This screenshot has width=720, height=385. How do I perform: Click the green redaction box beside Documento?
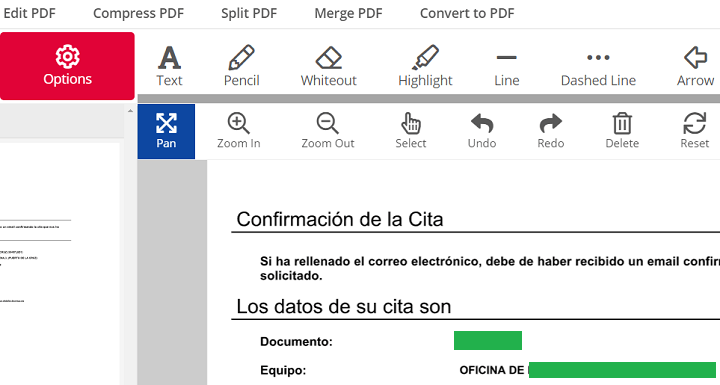coord(488,340)
